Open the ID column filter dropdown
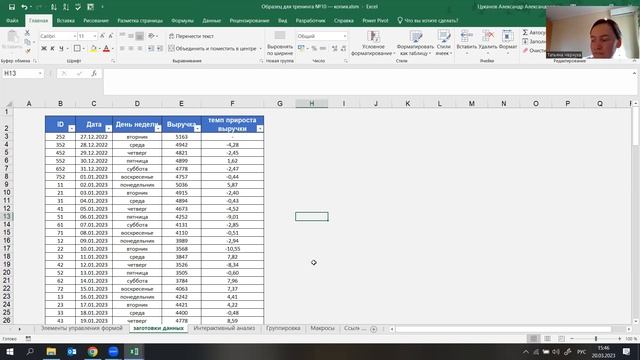Screen dimensions: 640x360 pos(71,129)
